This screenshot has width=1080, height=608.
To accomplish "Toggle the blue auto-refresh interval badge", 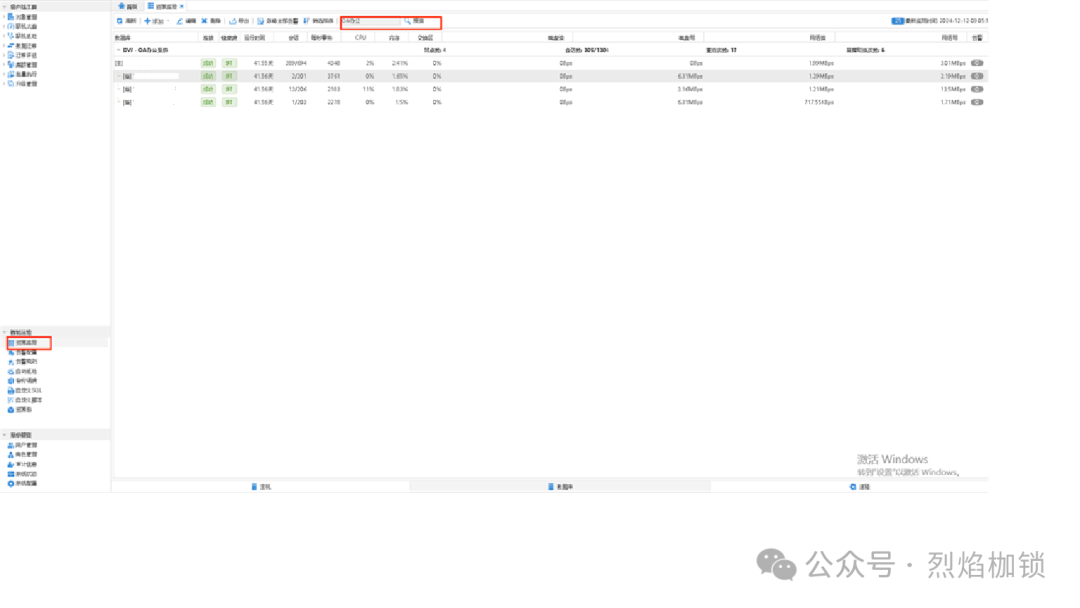I will click(x=897, y=21).
